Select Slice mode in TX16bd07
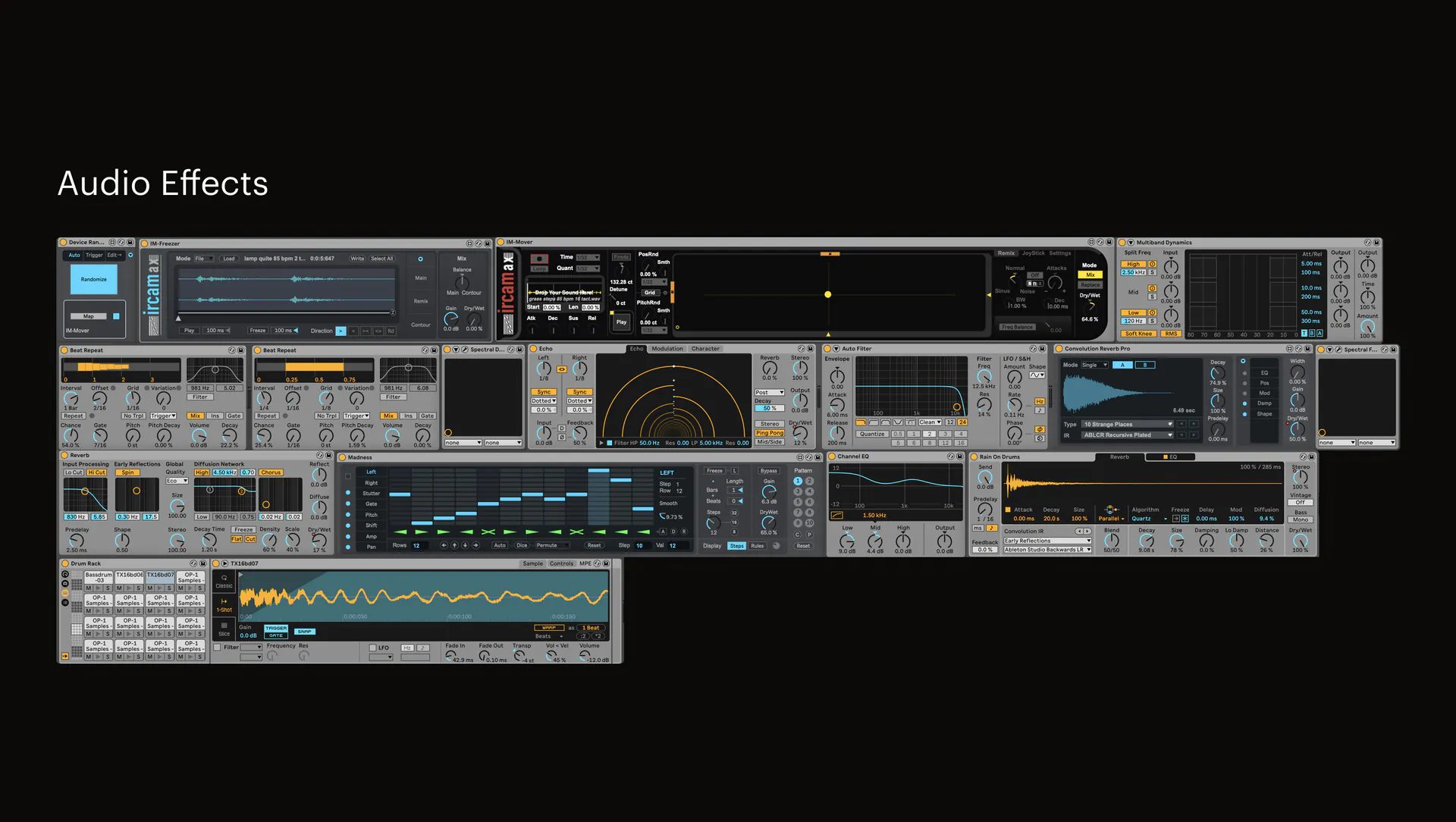 pos(224,629)
